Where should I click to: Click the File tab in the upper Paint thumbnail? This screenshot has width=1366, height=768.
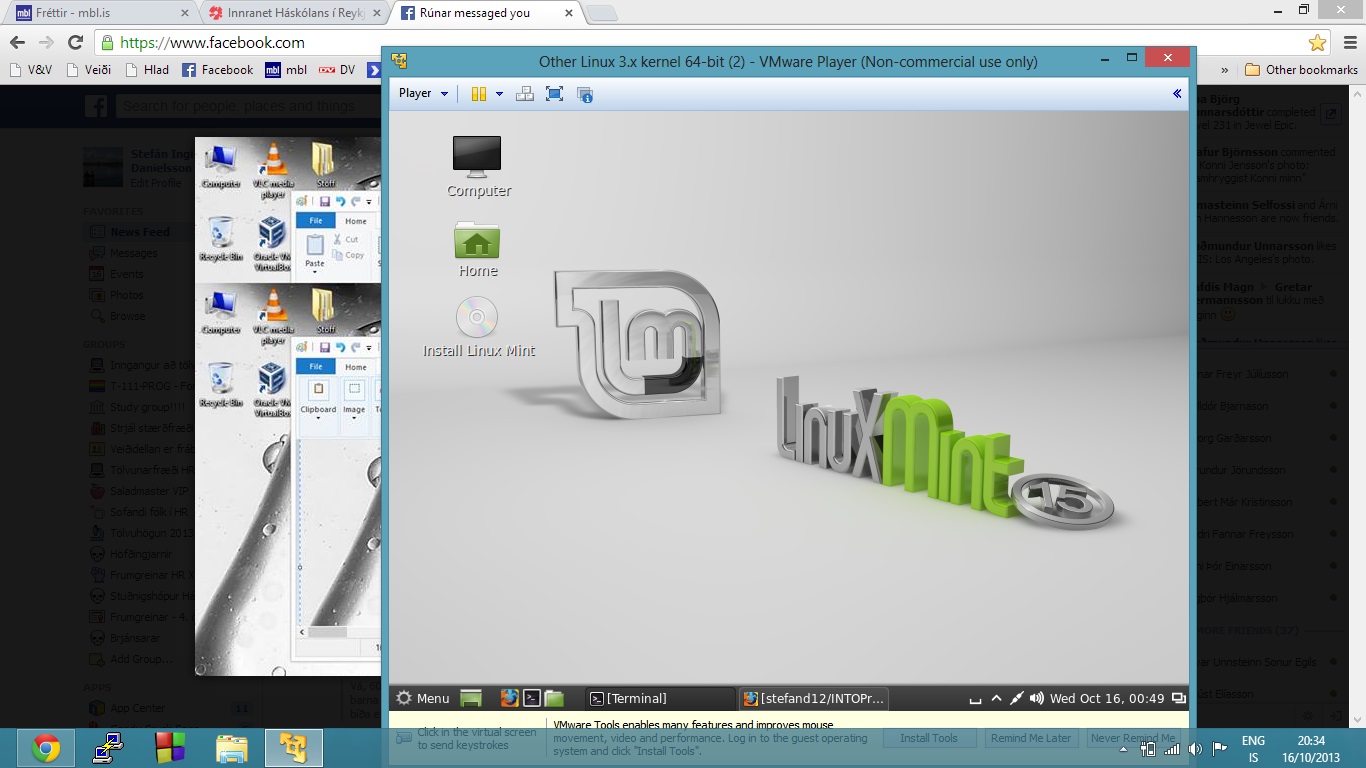click(315, 221)
